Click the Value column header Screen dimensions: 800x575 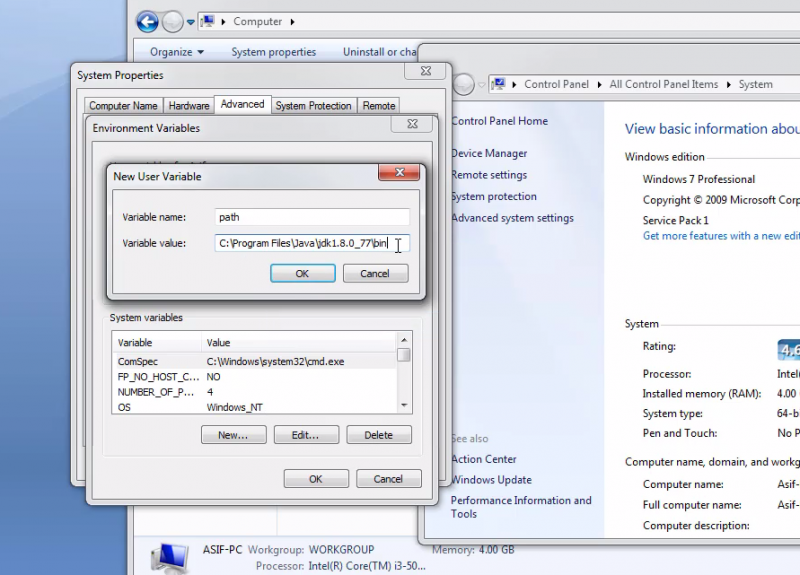pyautogui.click(x=299, y=342)
